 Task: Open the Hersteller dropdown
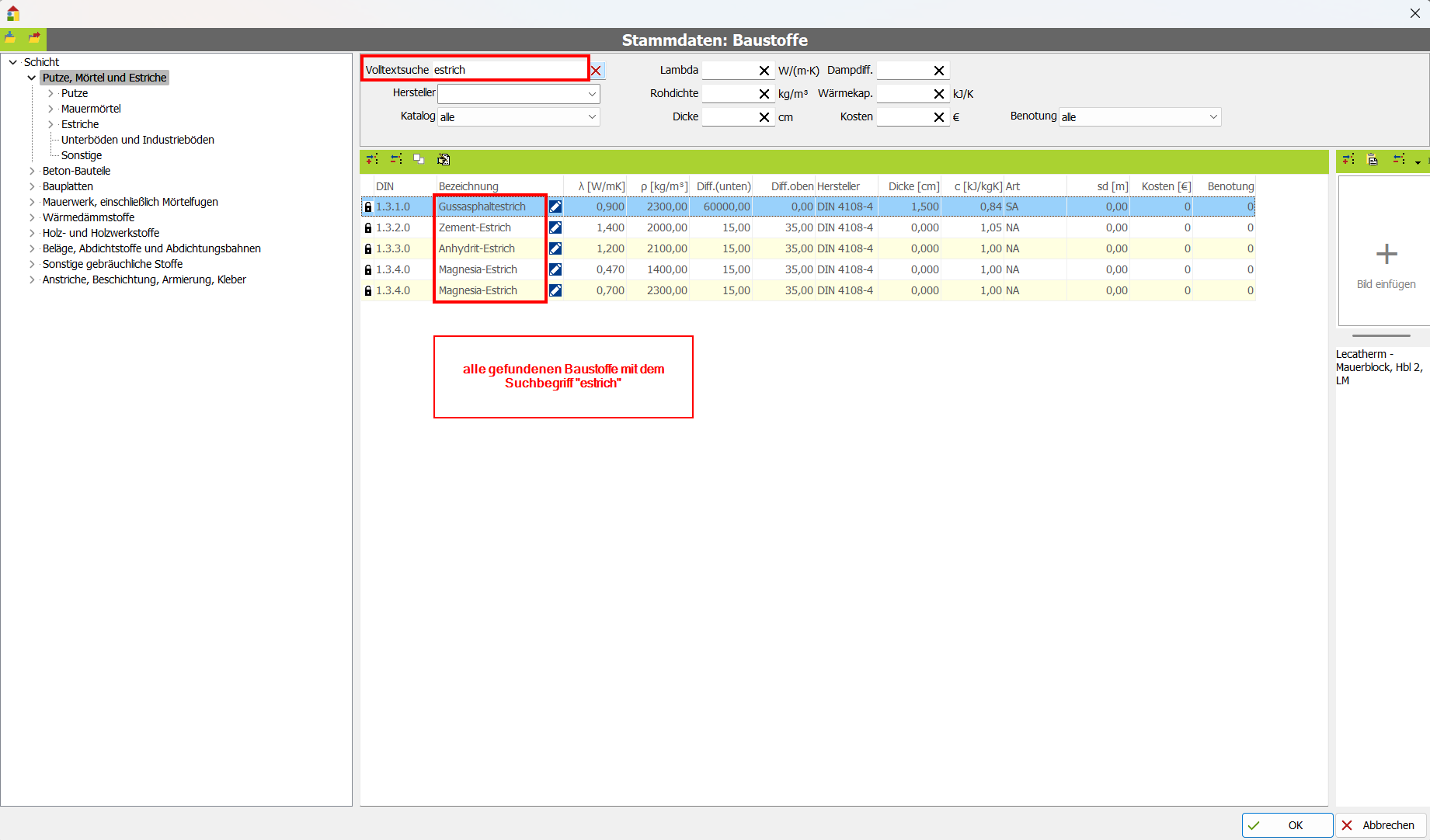[592, 94]
